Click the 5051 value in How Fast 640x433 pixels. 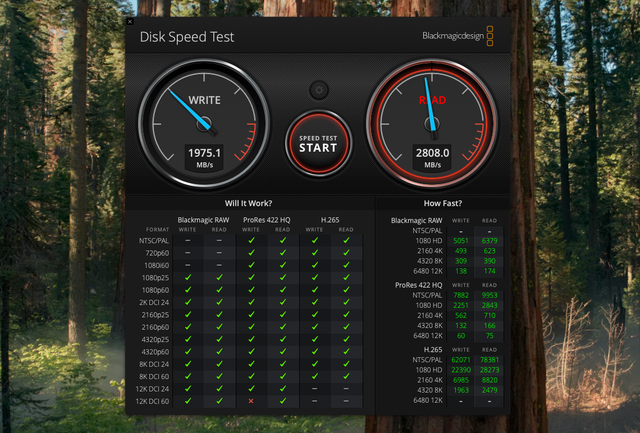(x=461, y=241)
